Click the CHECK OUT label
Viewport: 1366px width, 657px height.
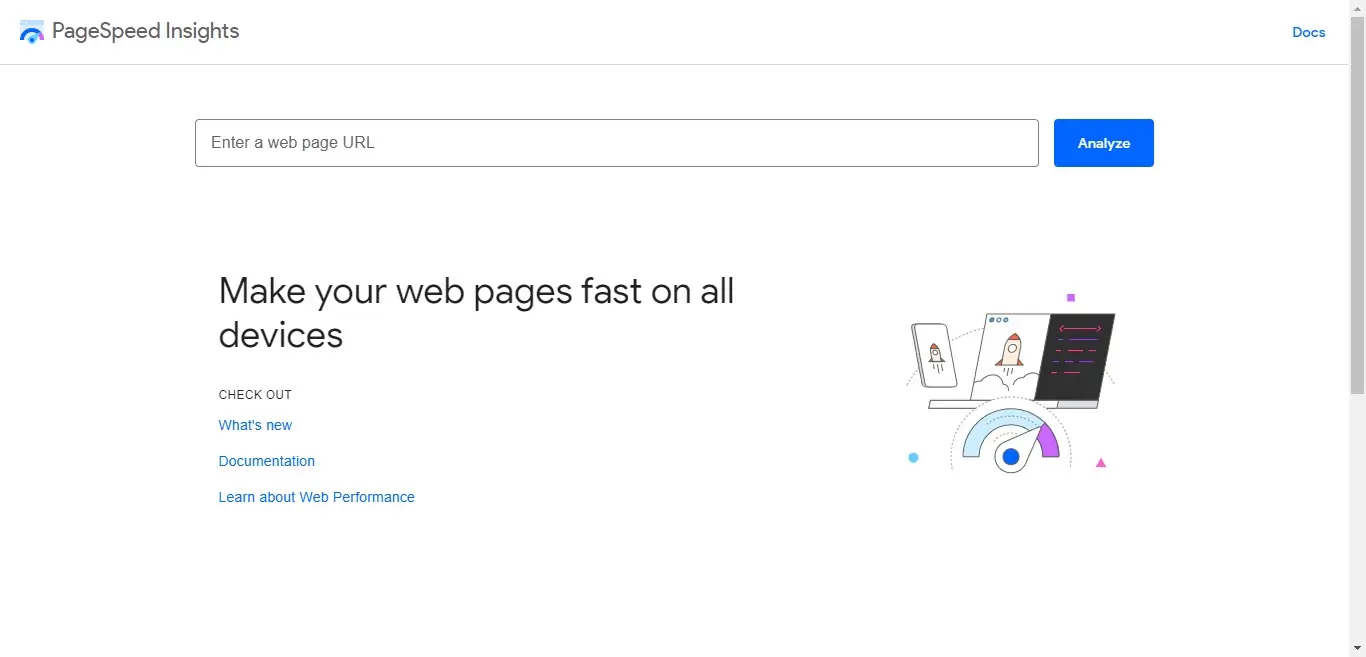click(255, 395)
